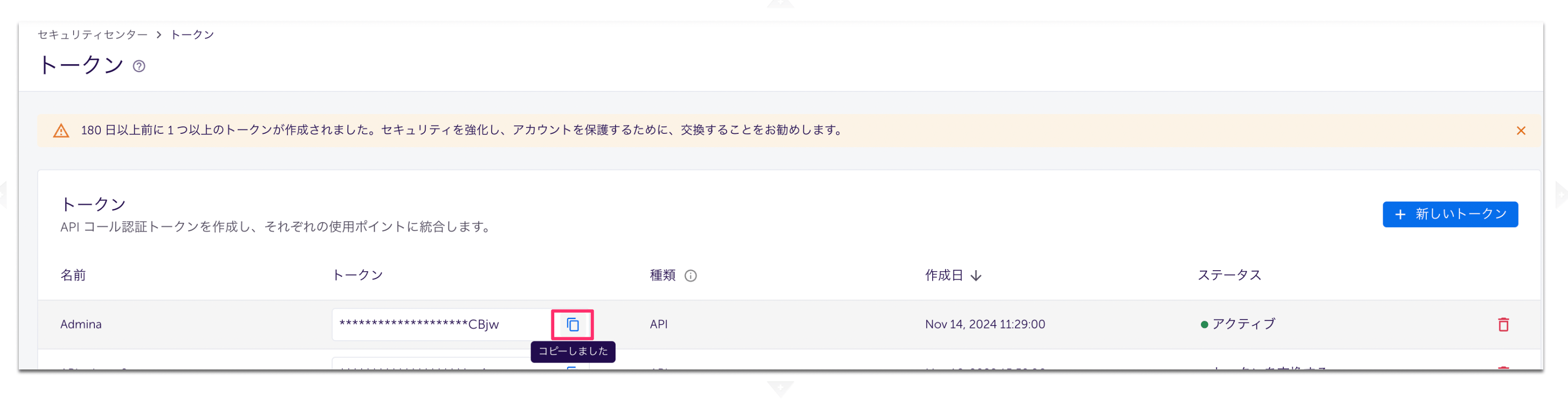This screenshot has width=1568, height=405.
Task: Select トークン breadcrumb item
Action: tap(192, 35)
